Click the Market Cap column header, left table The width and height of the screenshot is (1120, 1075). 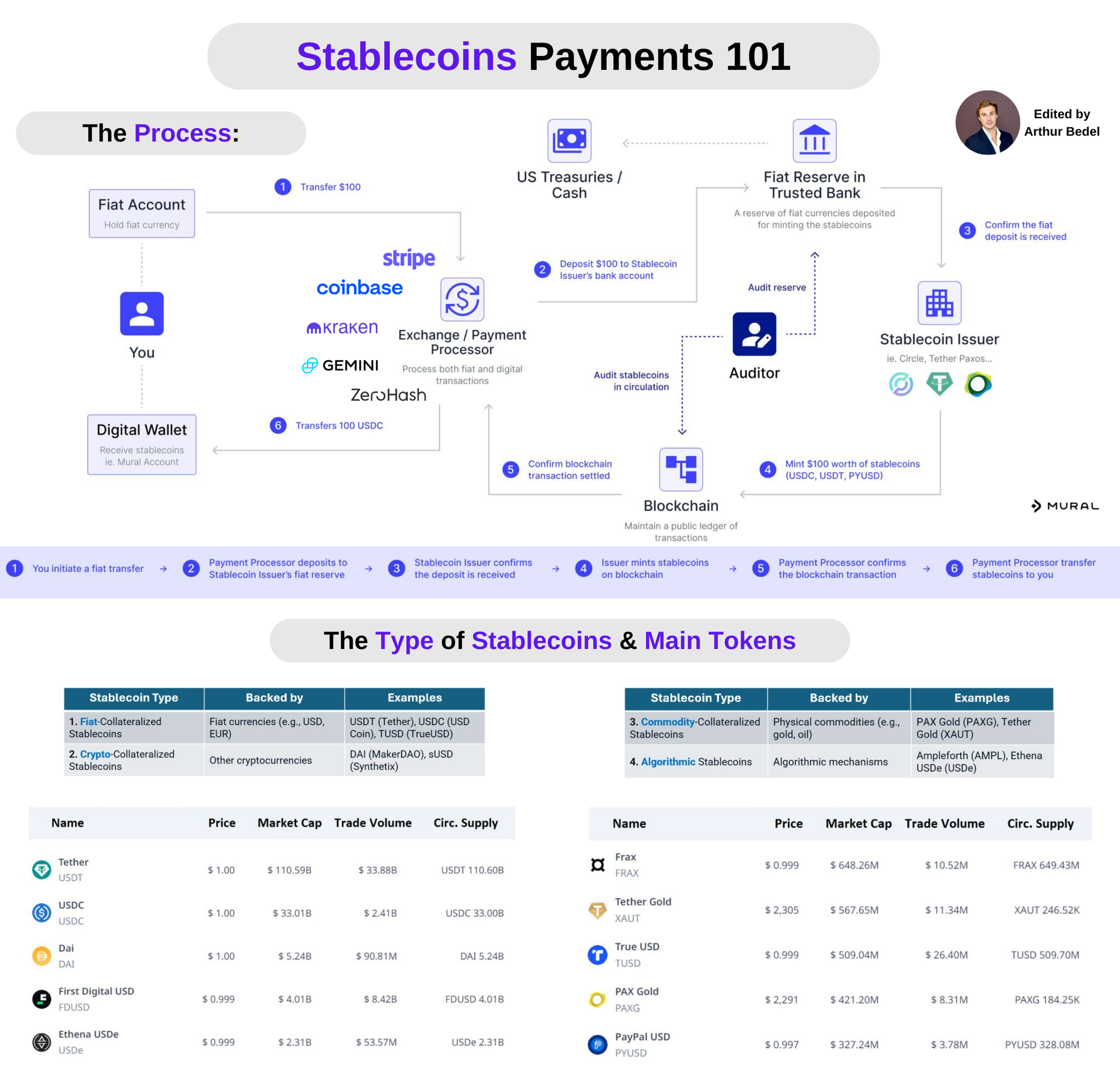[x=289, y=822]
